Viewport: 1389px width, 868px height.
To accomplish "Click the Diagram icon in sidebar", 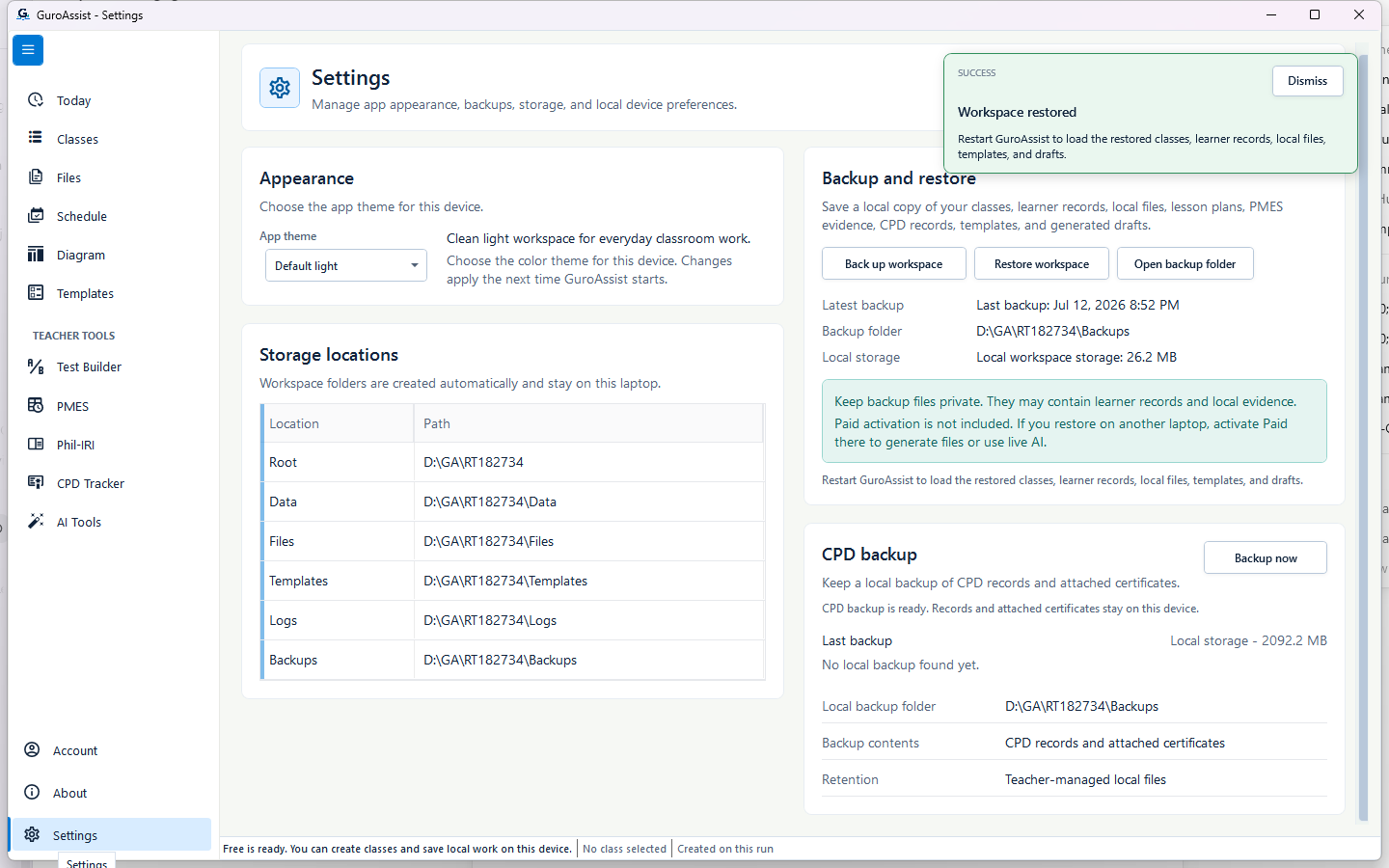I will point(36,254).
